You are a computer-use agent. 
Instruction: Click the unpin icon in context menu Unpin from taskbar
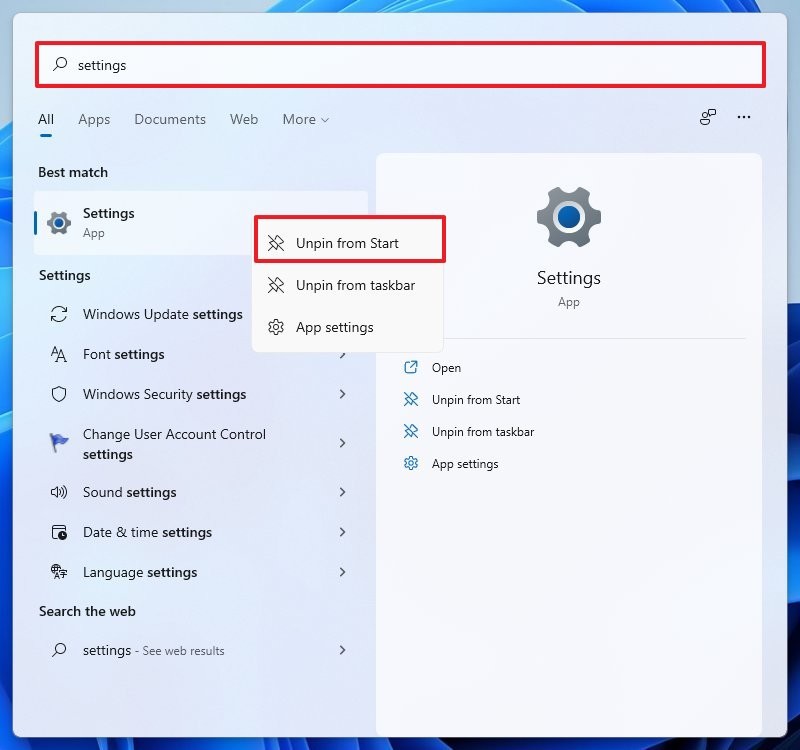tap(276, 285)
